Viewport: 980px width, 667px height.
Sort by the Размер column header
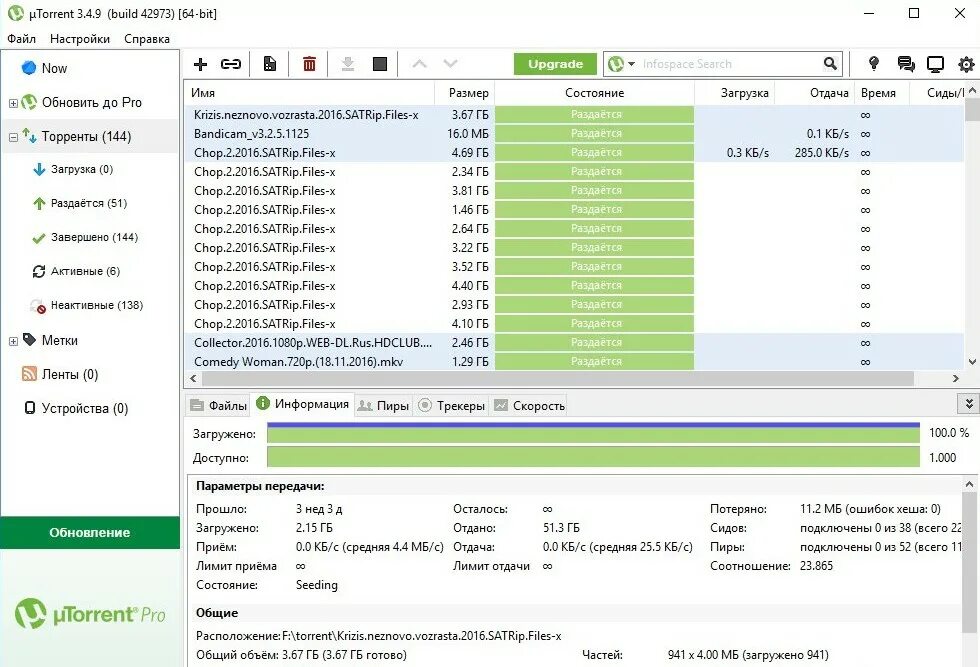pos(465,93)
